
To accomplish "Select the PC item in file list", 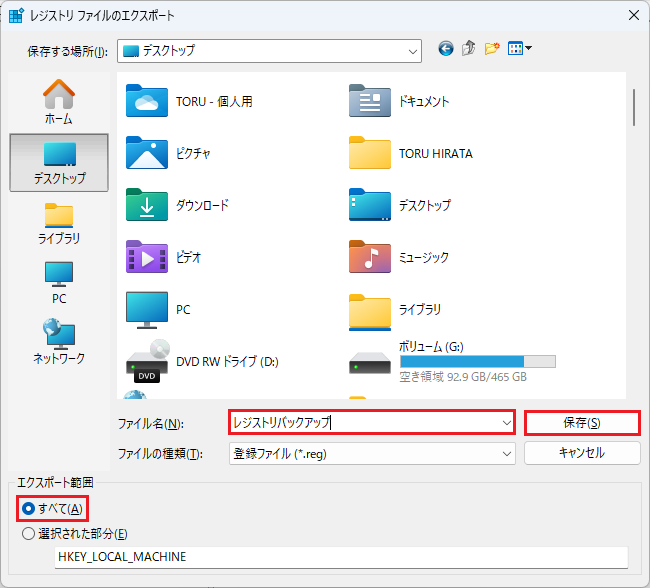I will tap(147, 310).
